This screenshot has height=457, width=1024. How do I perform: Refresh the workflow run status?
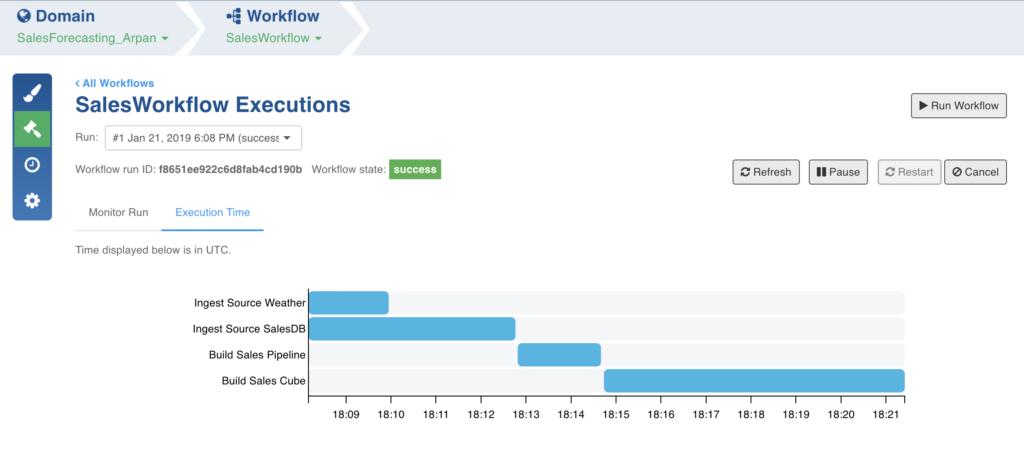(766, 172)
